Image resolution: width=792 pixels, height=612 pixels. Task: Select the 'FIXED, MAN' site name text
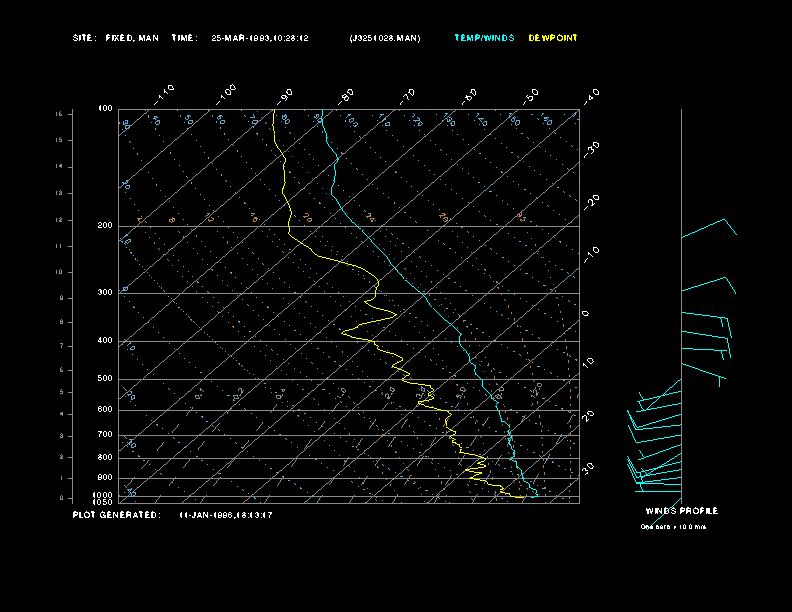pos(132,38)
